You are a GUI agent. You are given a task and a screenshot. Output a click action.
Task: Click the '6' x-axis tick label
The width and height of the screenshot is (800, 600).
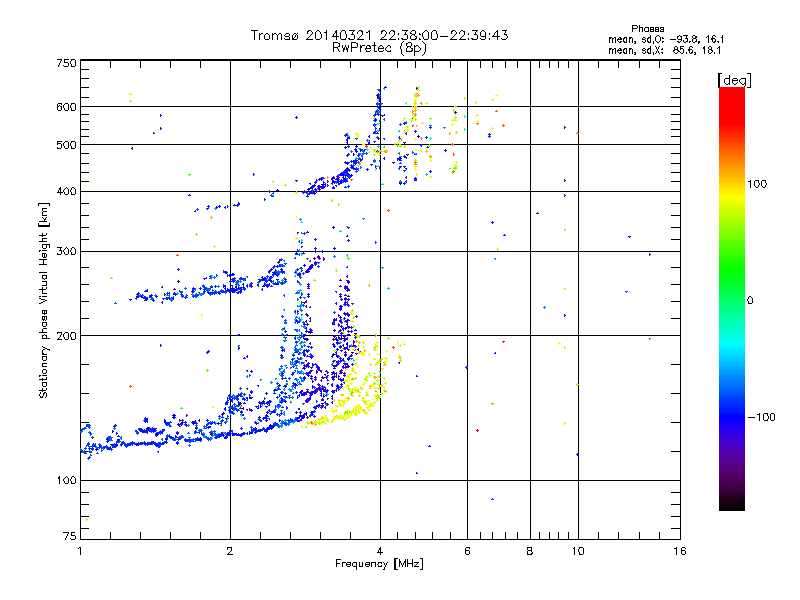467,551
